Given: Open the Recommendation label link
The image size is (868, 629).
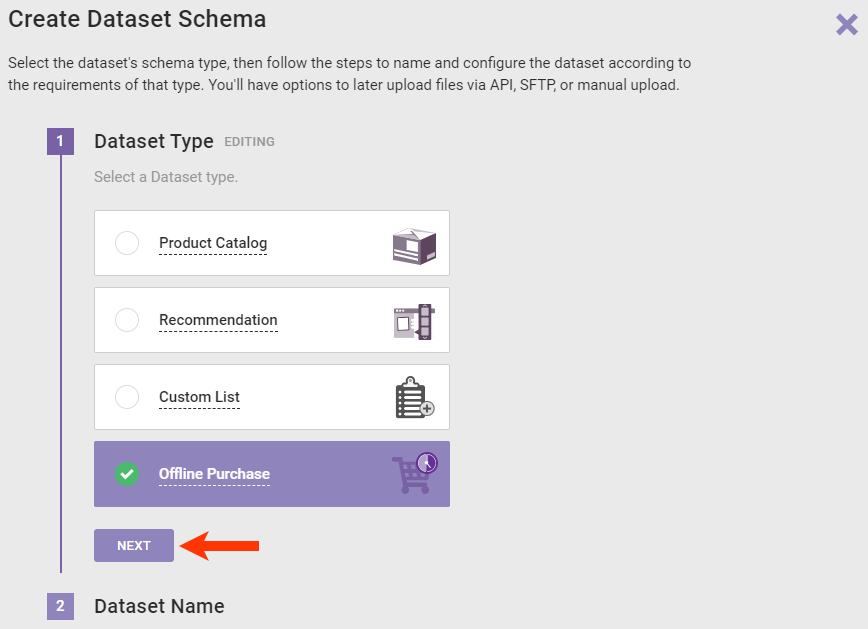Looking at the screenshot, I should (218, 320).
